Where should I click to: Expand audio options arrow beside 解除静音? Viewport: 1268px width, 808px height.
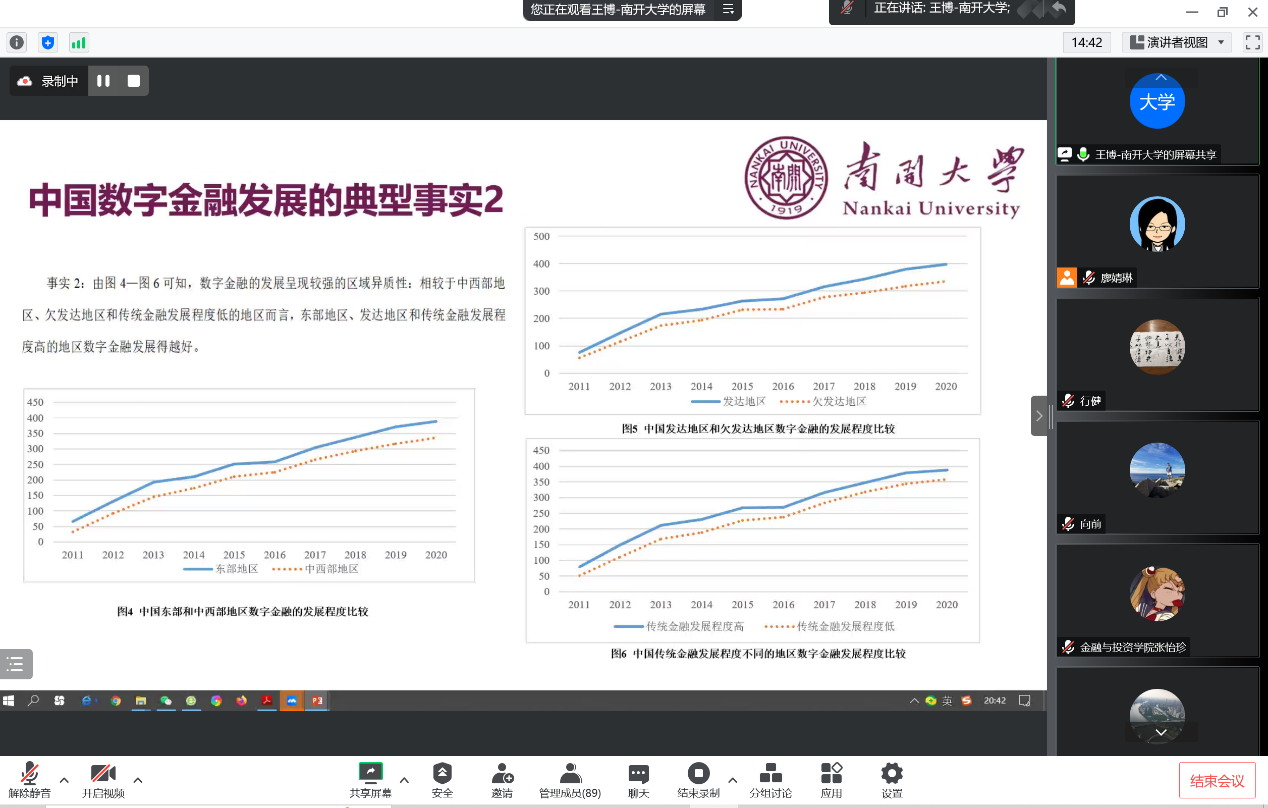(x=64, y=780)
